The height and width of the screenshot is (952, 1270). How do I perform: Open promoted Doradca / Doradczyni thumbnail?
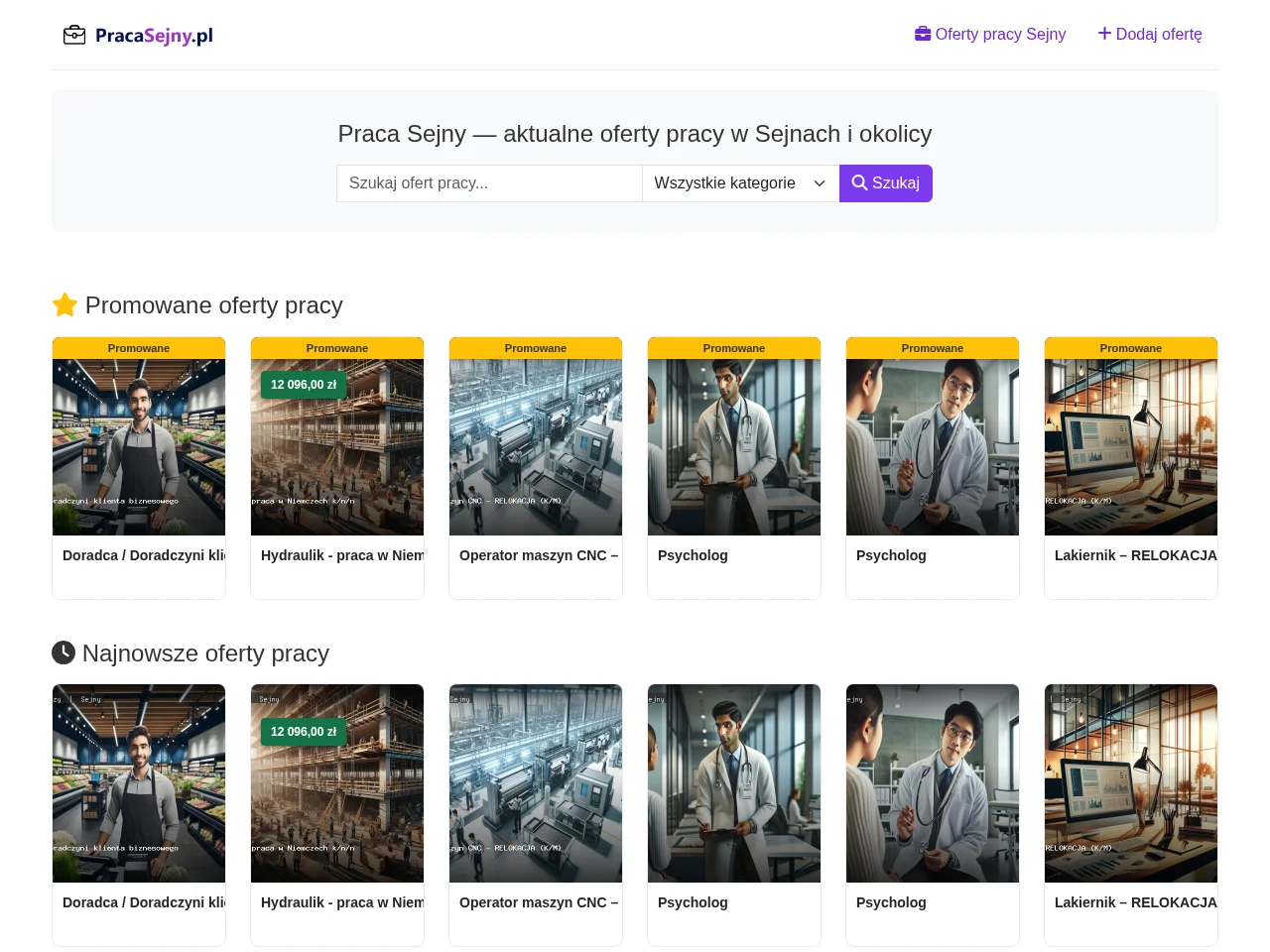click(x=139, y=447)
